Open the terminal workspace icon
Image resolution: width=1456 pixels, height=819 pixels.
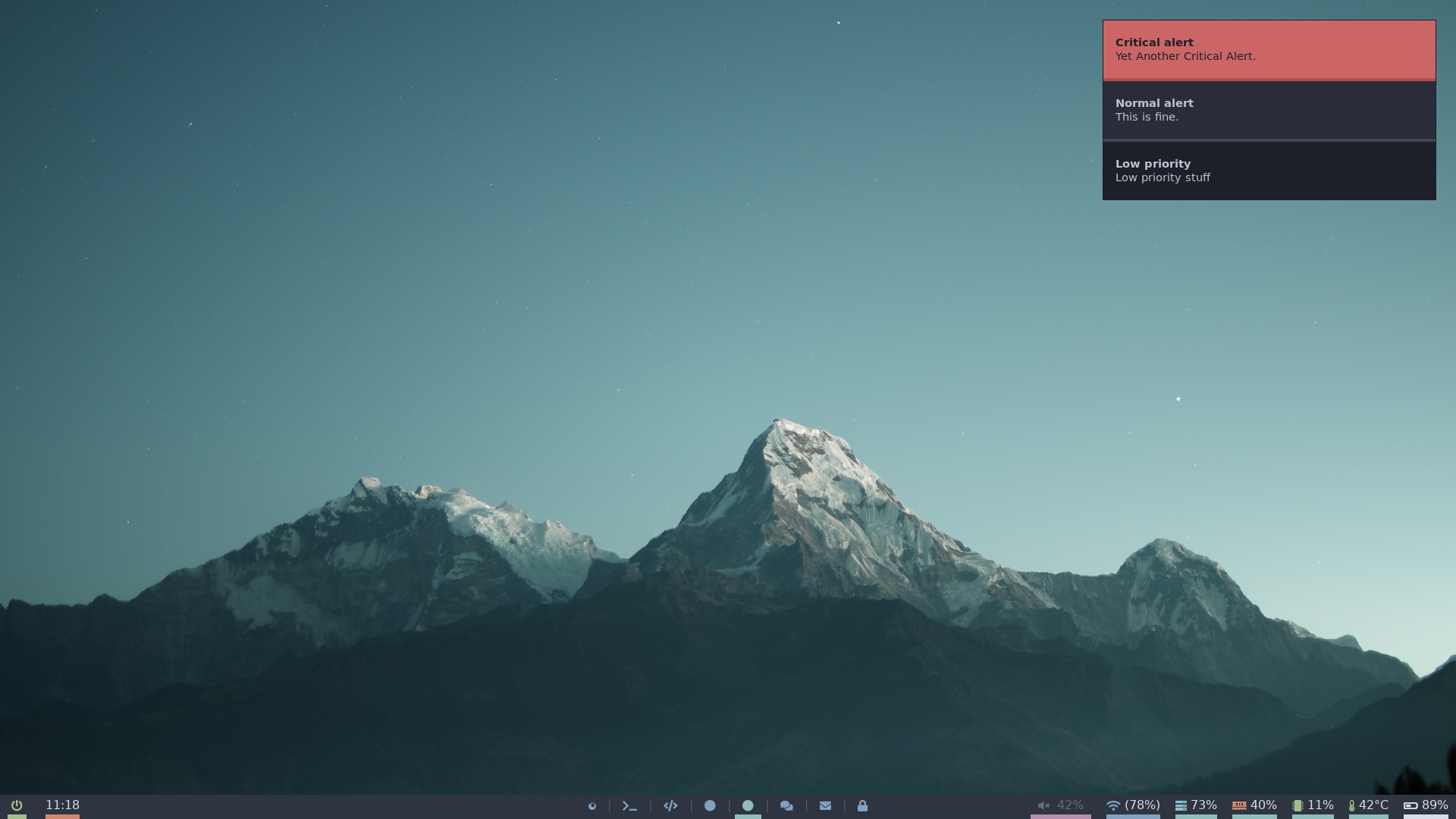pos(629,805)
